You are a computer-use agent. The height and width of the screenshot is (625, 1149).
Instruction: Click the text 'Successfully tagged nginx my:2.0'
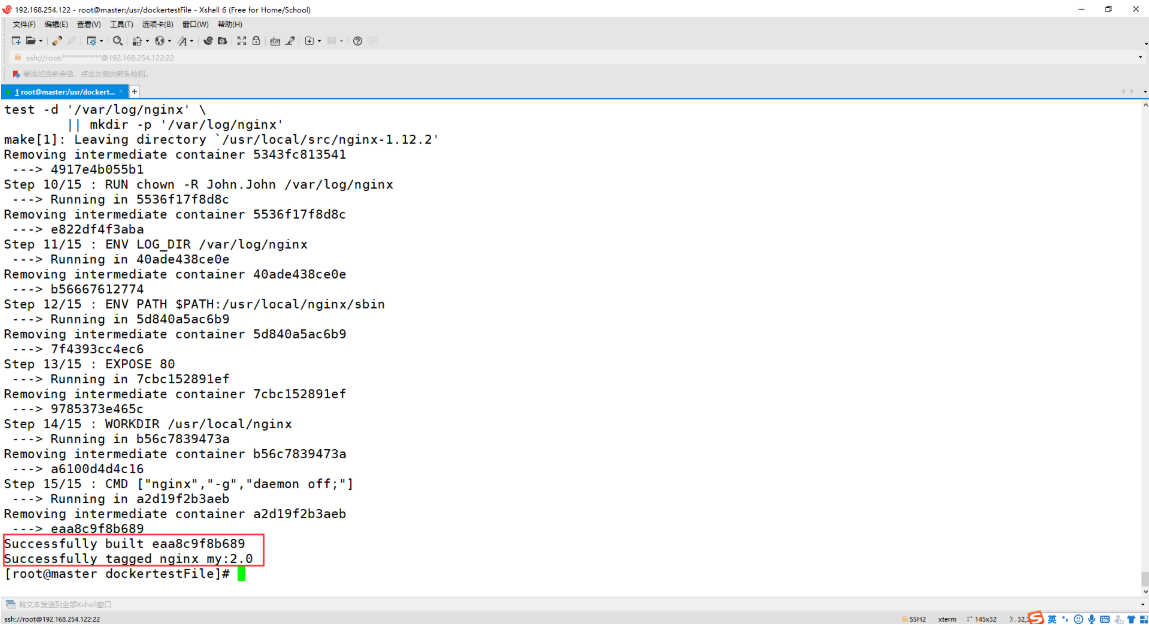pos(128,558)
